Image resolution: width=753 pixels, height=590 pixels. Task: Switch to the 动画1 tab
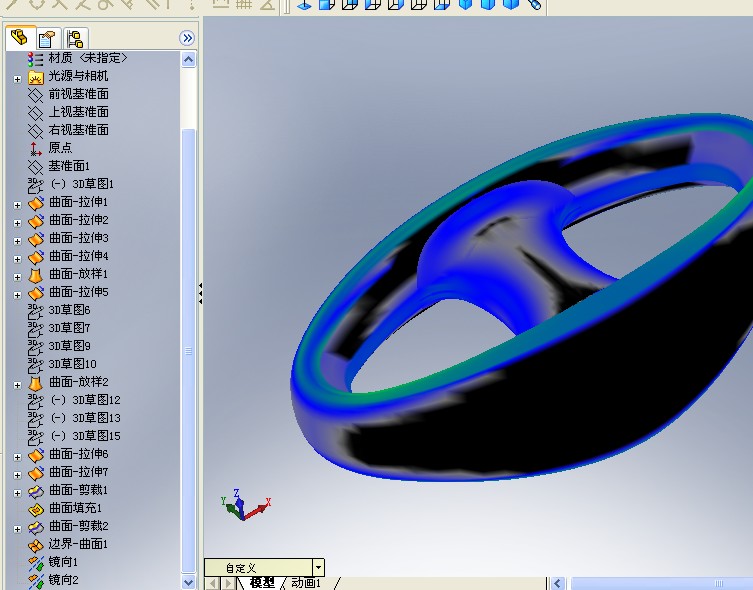tap(306, 583)
